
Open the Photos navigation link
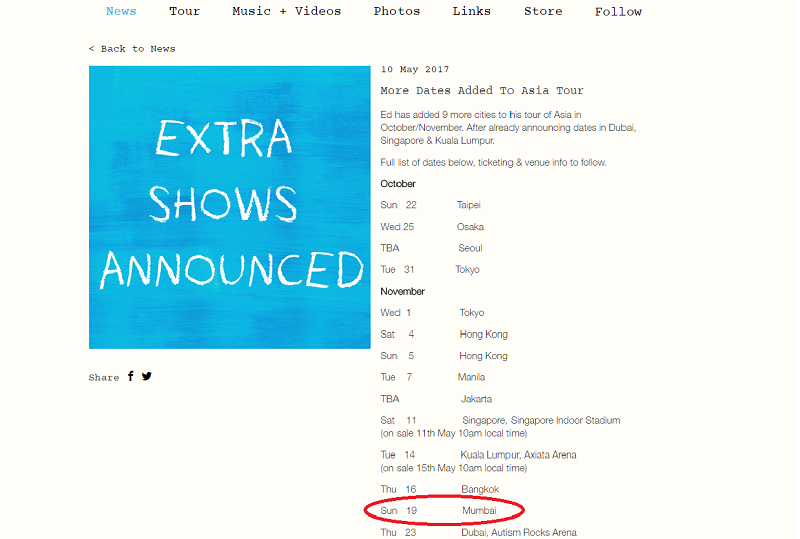click(x=396, y=12)
